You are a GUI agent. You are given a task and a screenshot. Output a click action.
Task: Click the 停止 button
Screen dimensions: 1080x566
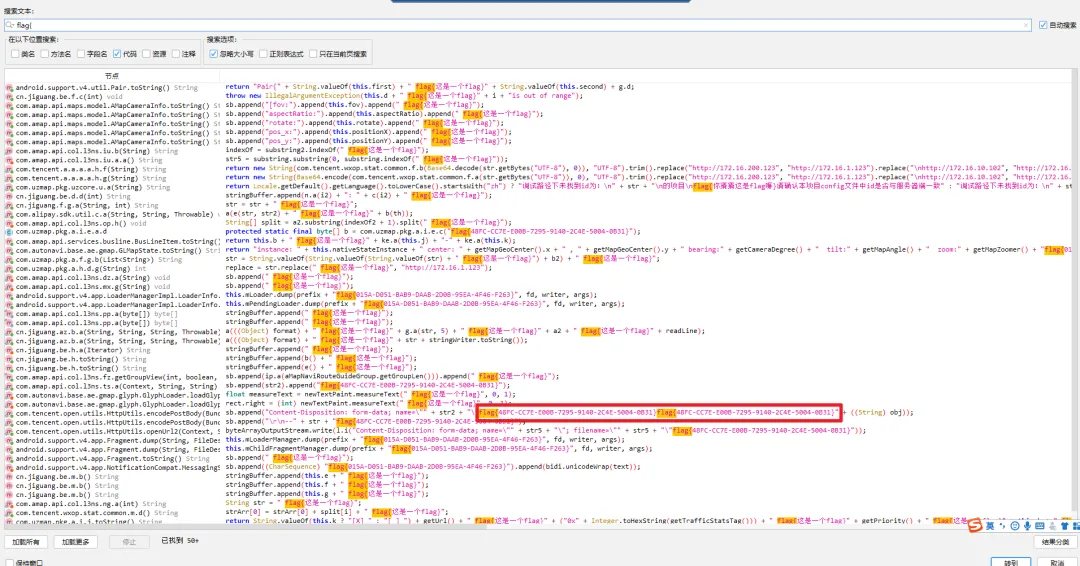129,542
